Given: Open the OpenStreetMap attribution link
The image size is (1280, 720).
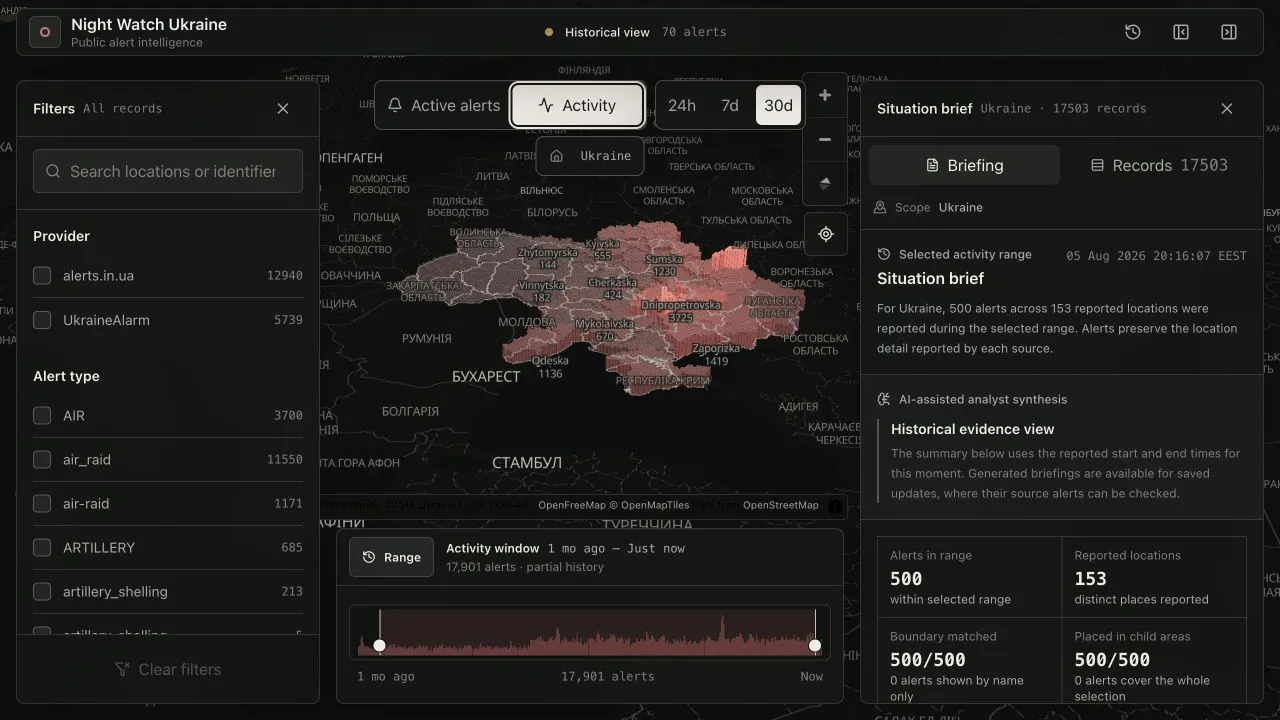Looking at the screenshot, I should [780, 505].
